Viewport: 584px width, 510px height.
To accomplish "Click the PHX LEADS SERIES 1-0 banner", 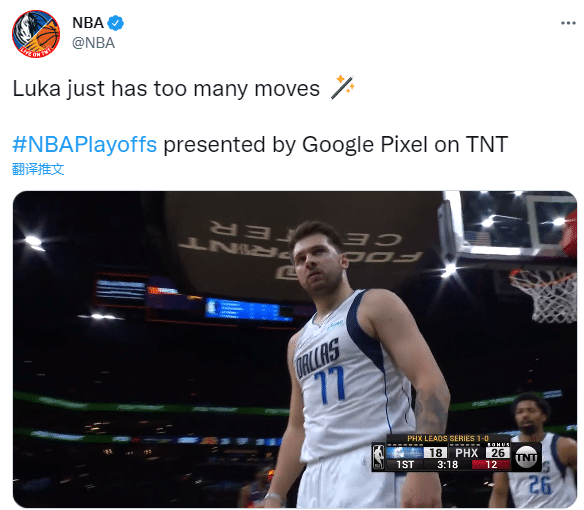I will [448, 438].
